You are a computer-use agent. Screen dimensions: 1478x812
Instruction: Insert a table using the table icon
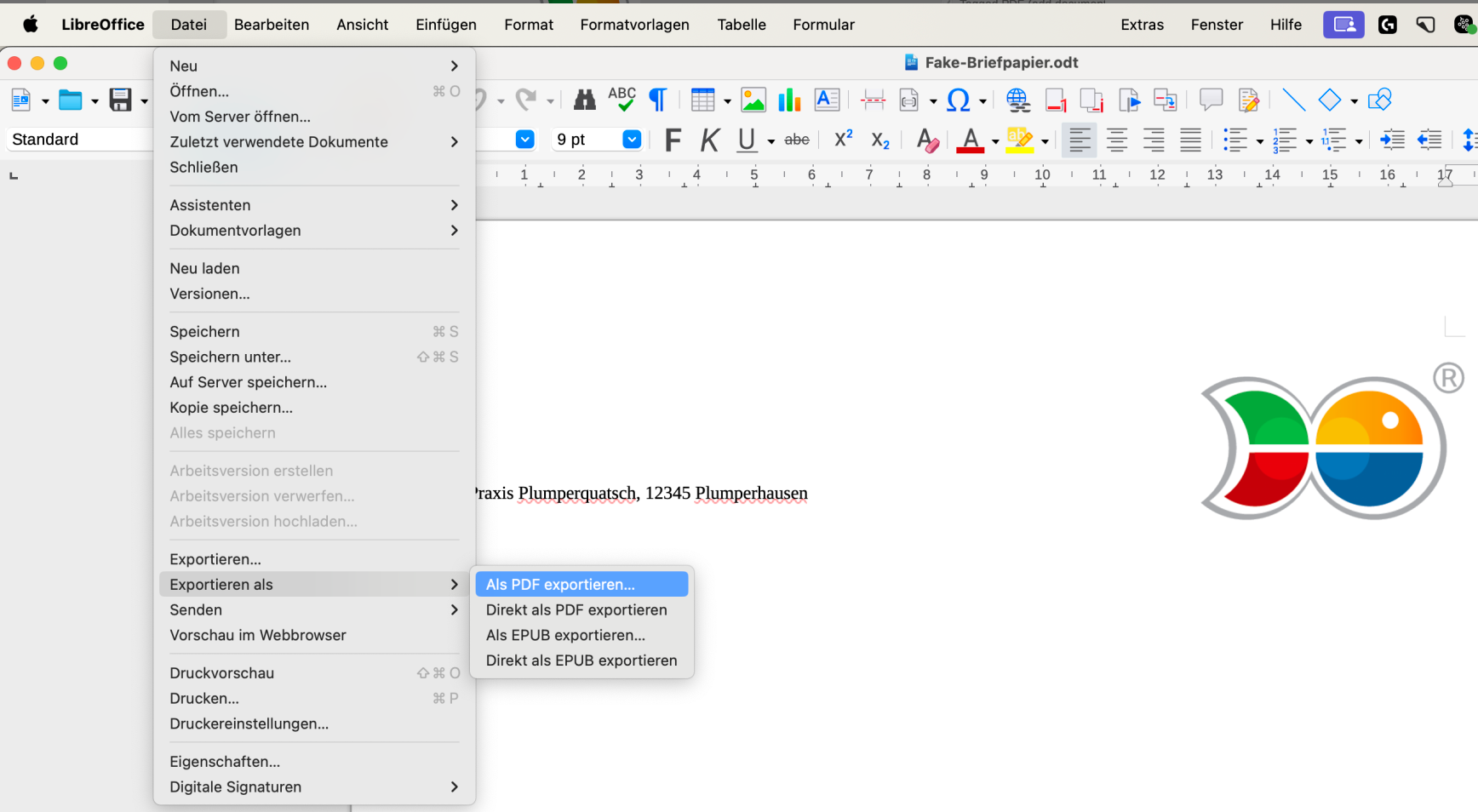(702, 100)
